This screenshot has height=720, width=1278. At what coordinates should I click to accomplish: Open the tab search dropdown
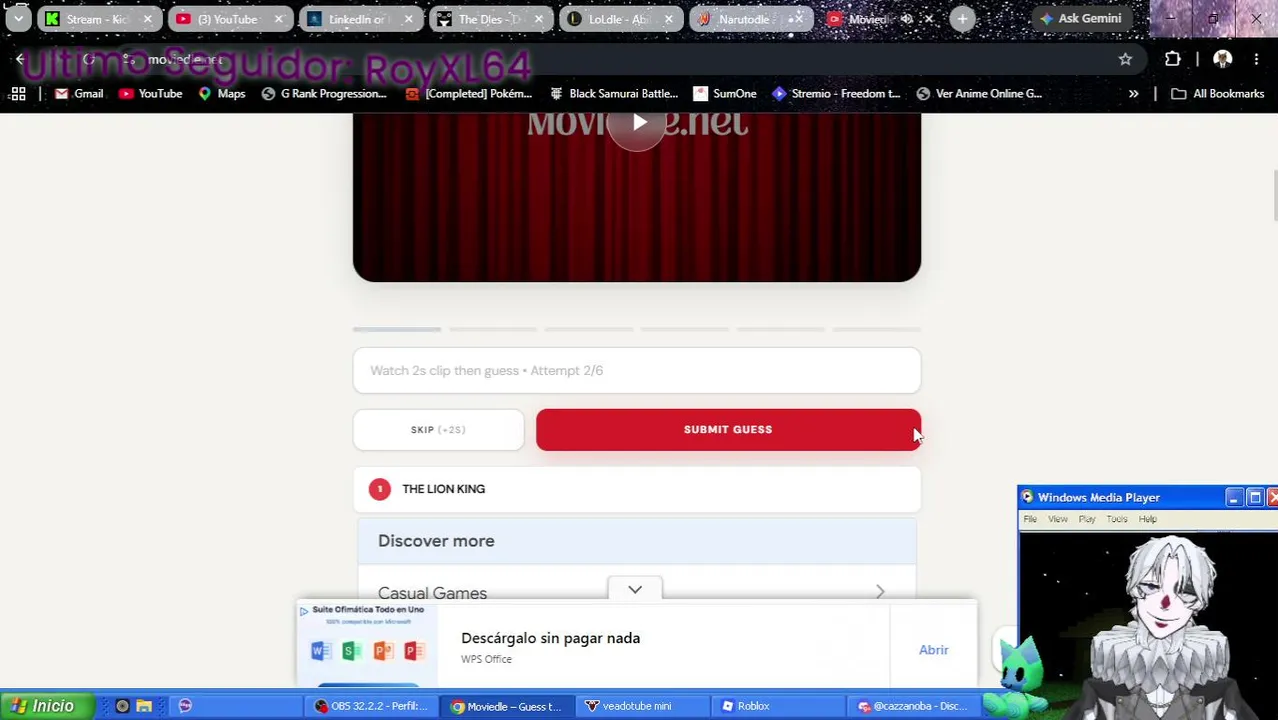[18, 19]
